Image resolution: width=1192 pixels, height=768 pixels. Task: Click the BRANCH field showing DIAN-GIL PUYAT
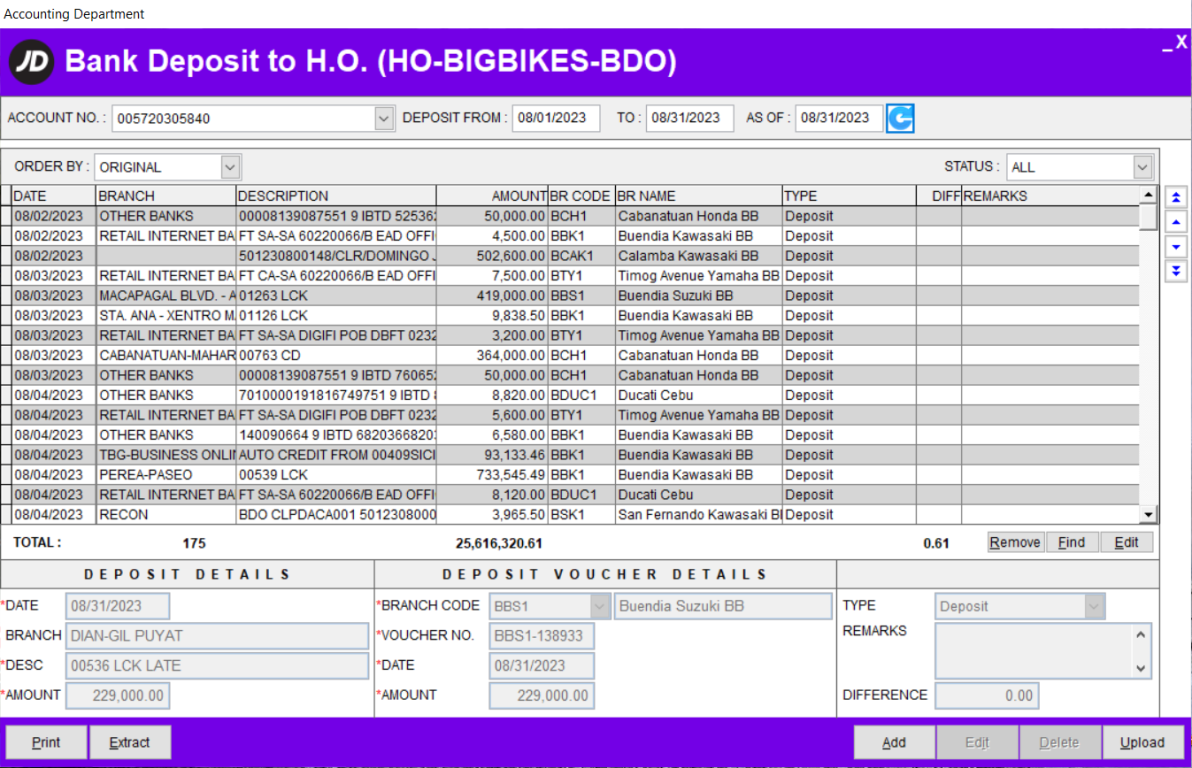pyautogui.click(x=217, y=636)
